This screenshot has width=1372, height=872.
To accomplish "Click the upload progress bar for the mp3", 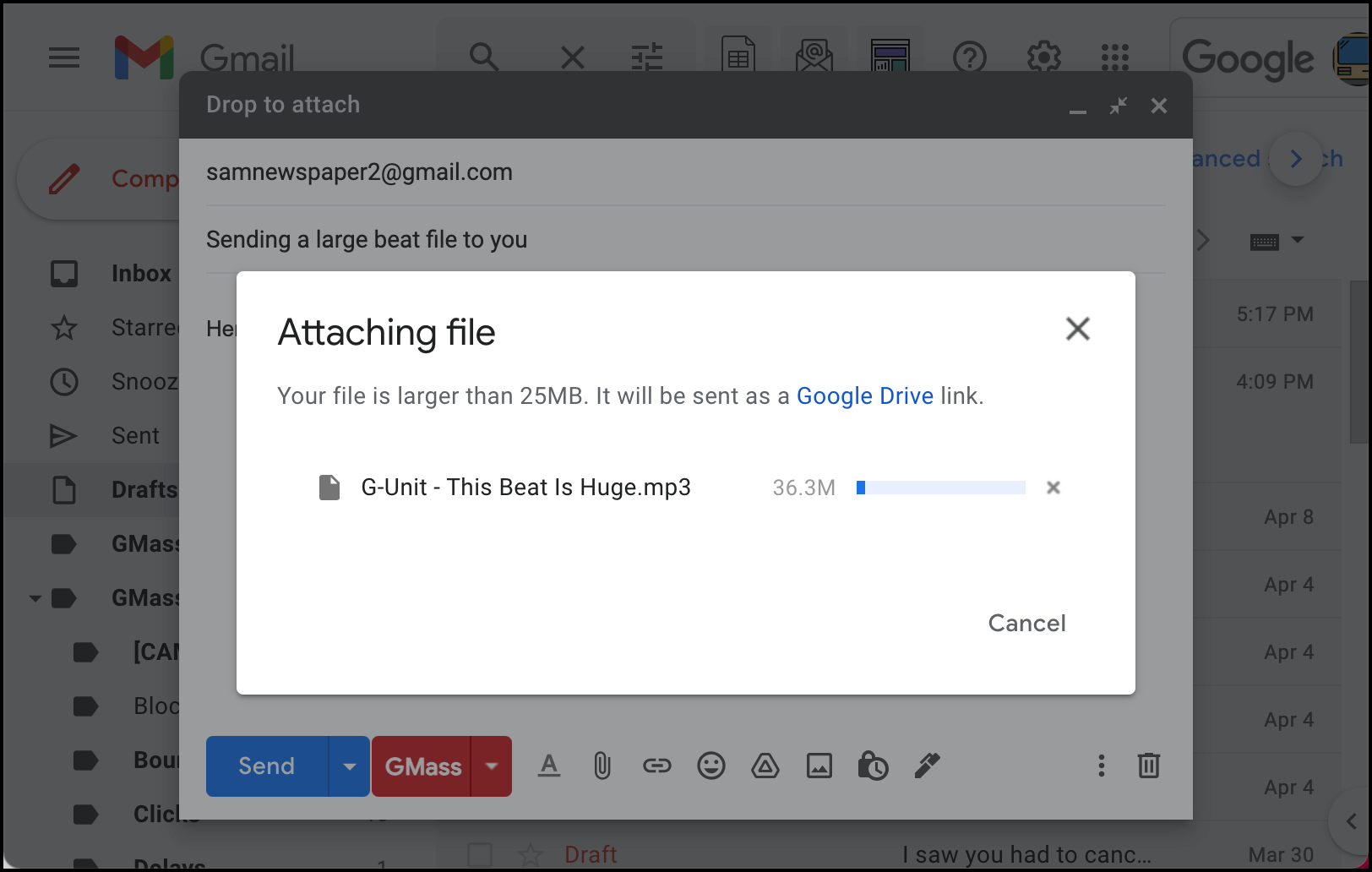I will [941, 488].
